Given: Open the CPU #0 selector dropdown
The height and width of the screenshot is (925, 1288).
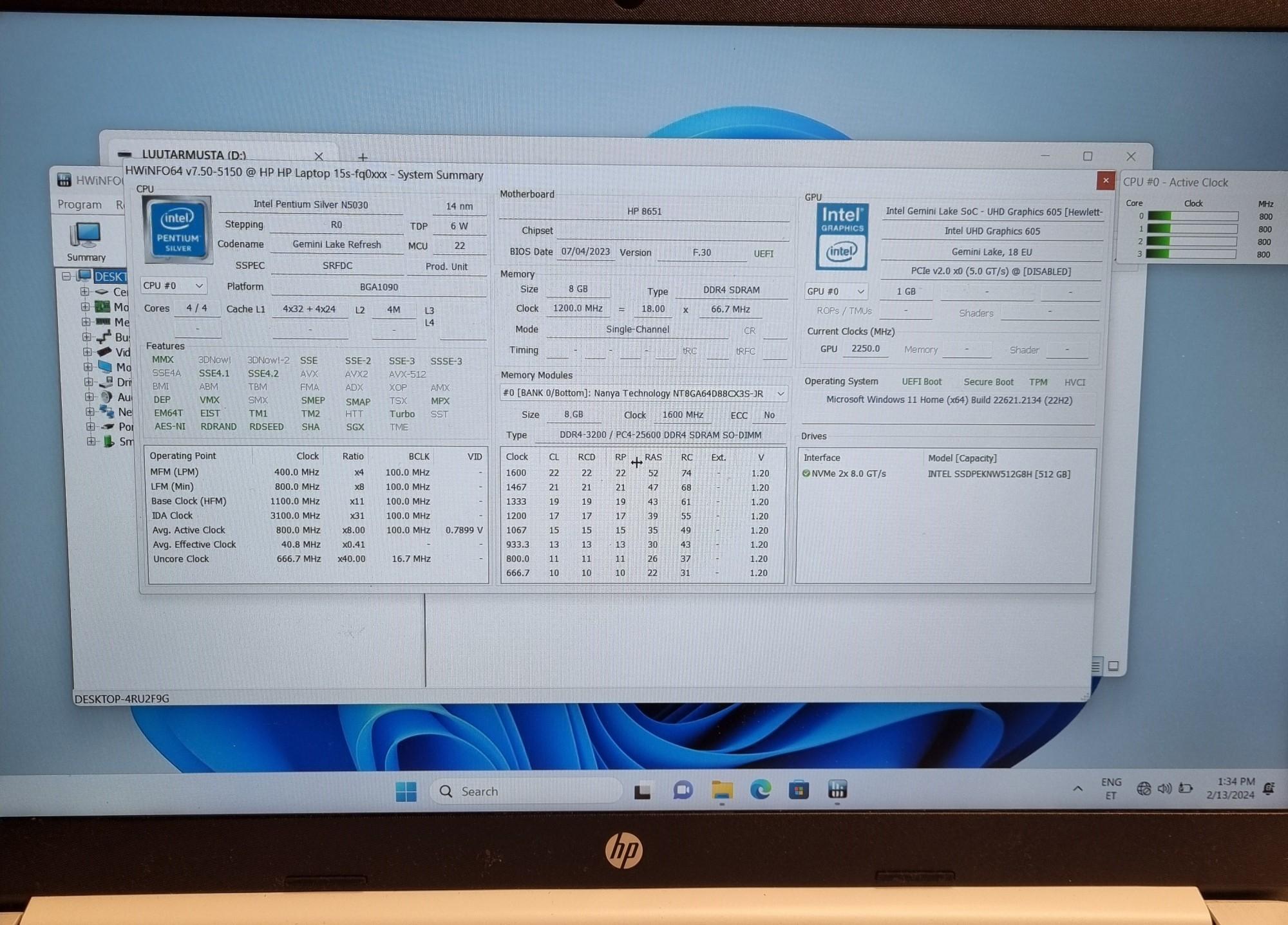Looking at the screenshot, I should coord(173,285).
